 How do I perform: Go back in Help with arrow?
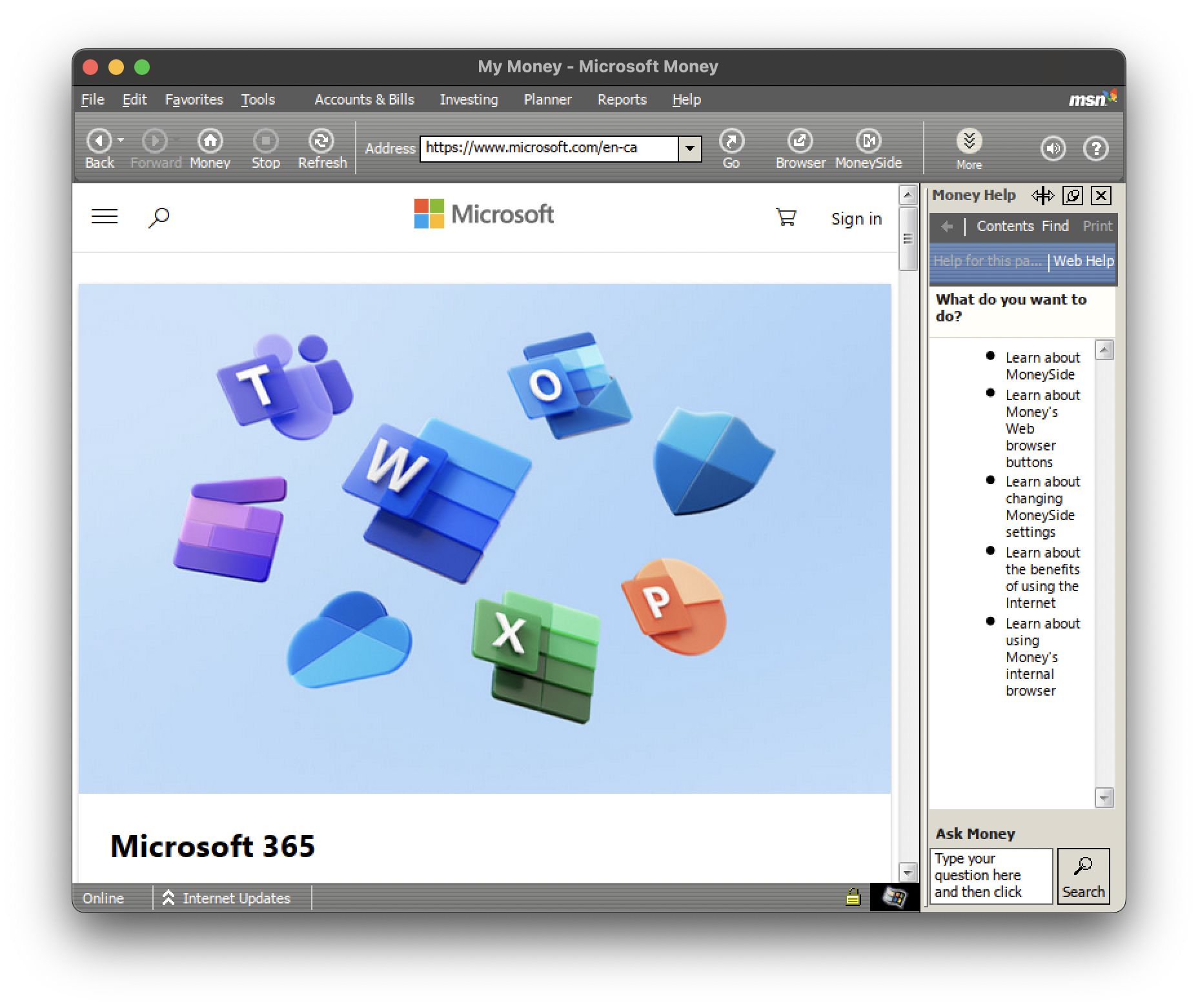(x=947, y=227)
